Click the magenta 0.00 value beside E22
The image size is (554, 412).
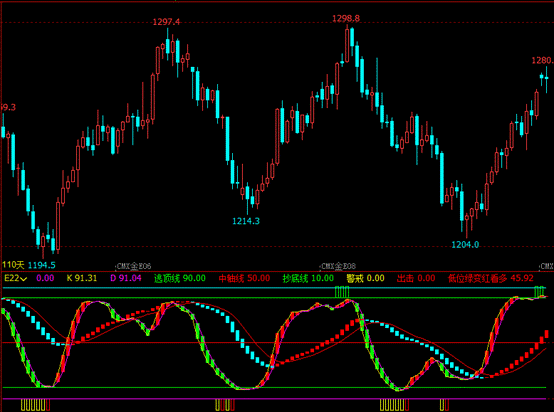[x=45, y=278]
